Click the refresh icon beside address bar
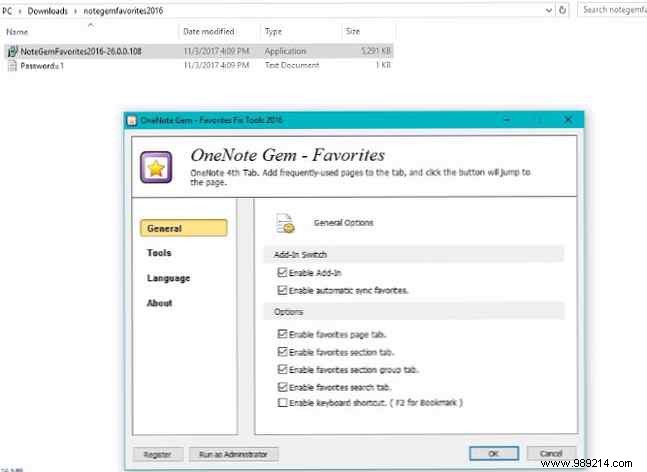This screenshot has height=472, width=647. 562,10
